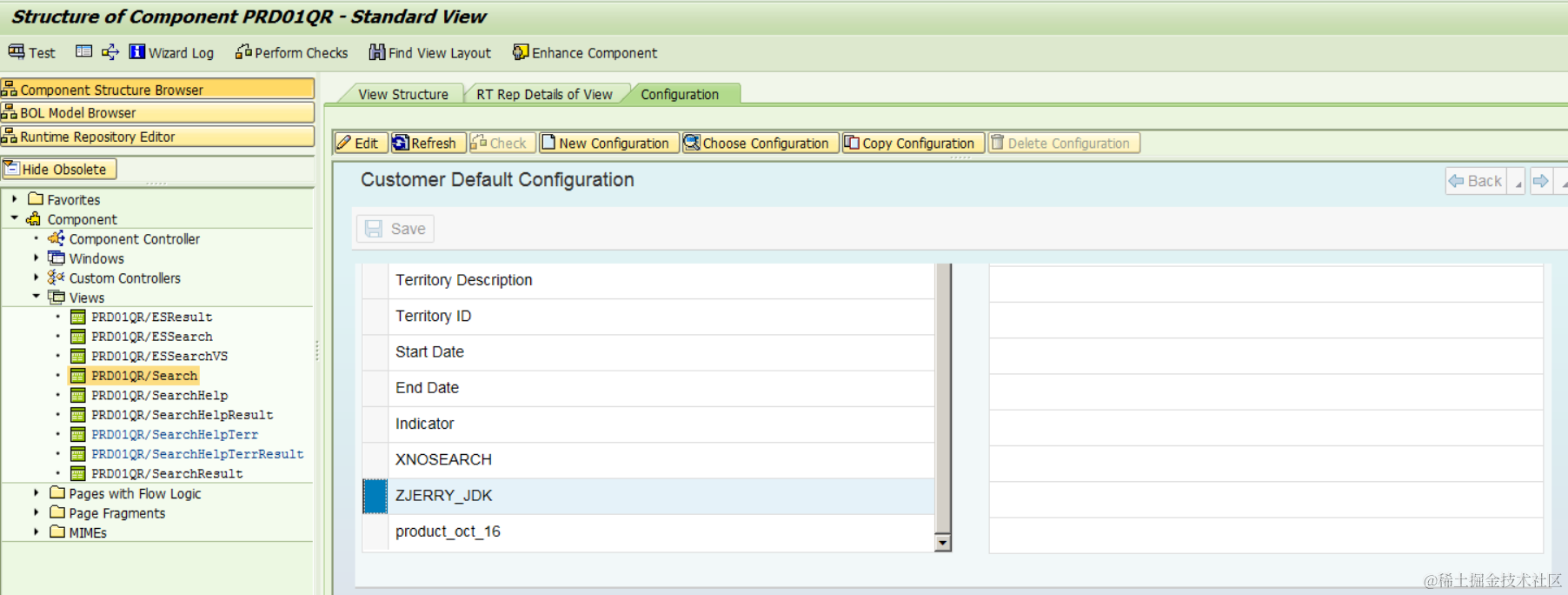Viewport: 1568px width, 595px height.
Task: Click the Hide Obsolete button
Action: coord(59,169)
